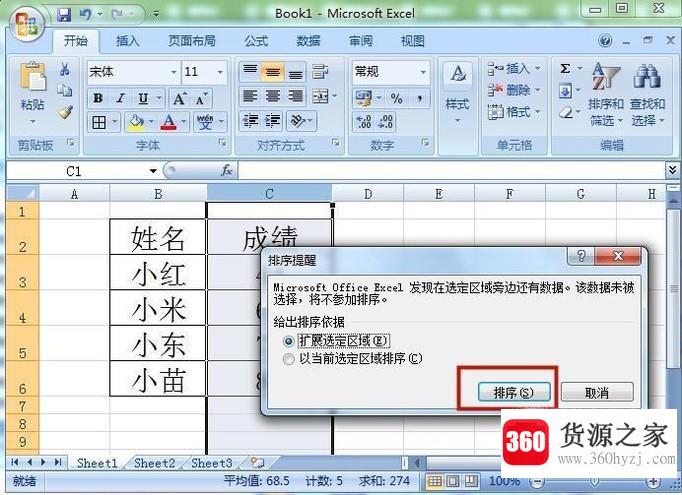Switch to the 插入 ribbon tab

point(127,41)
